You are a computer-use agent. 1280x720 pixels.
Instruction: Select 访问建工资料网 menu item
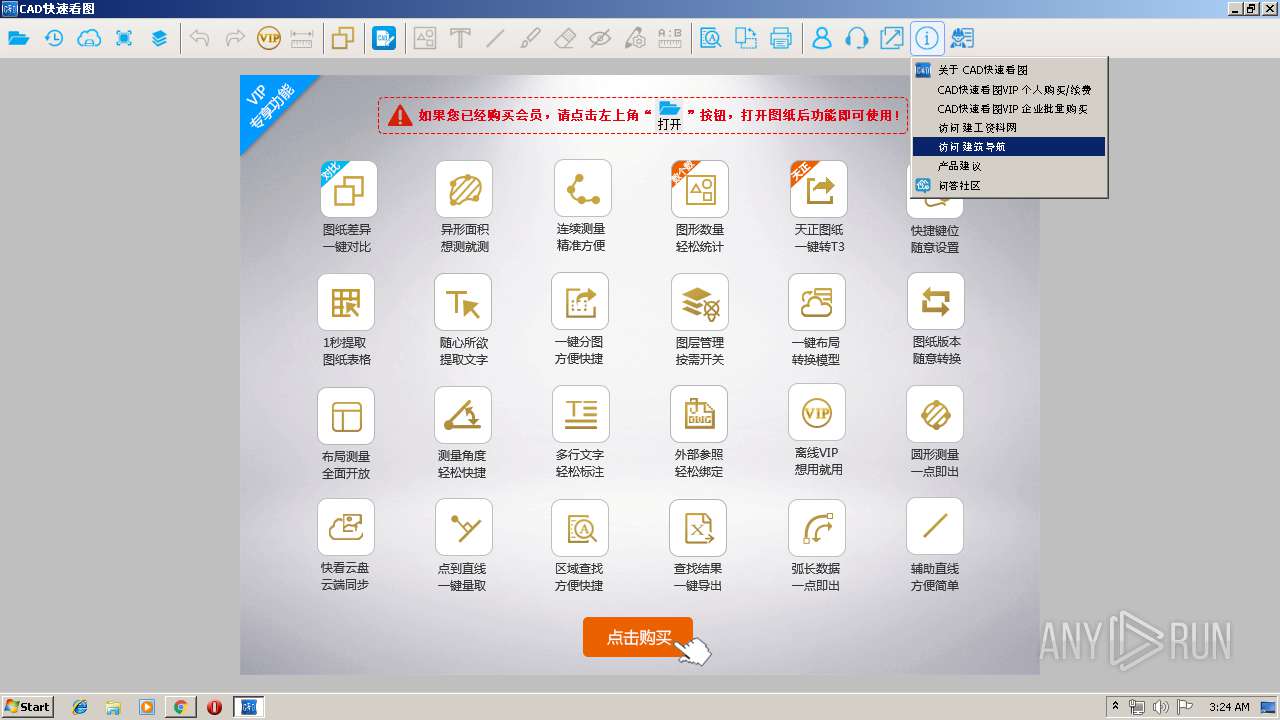tap(1009, 127)
